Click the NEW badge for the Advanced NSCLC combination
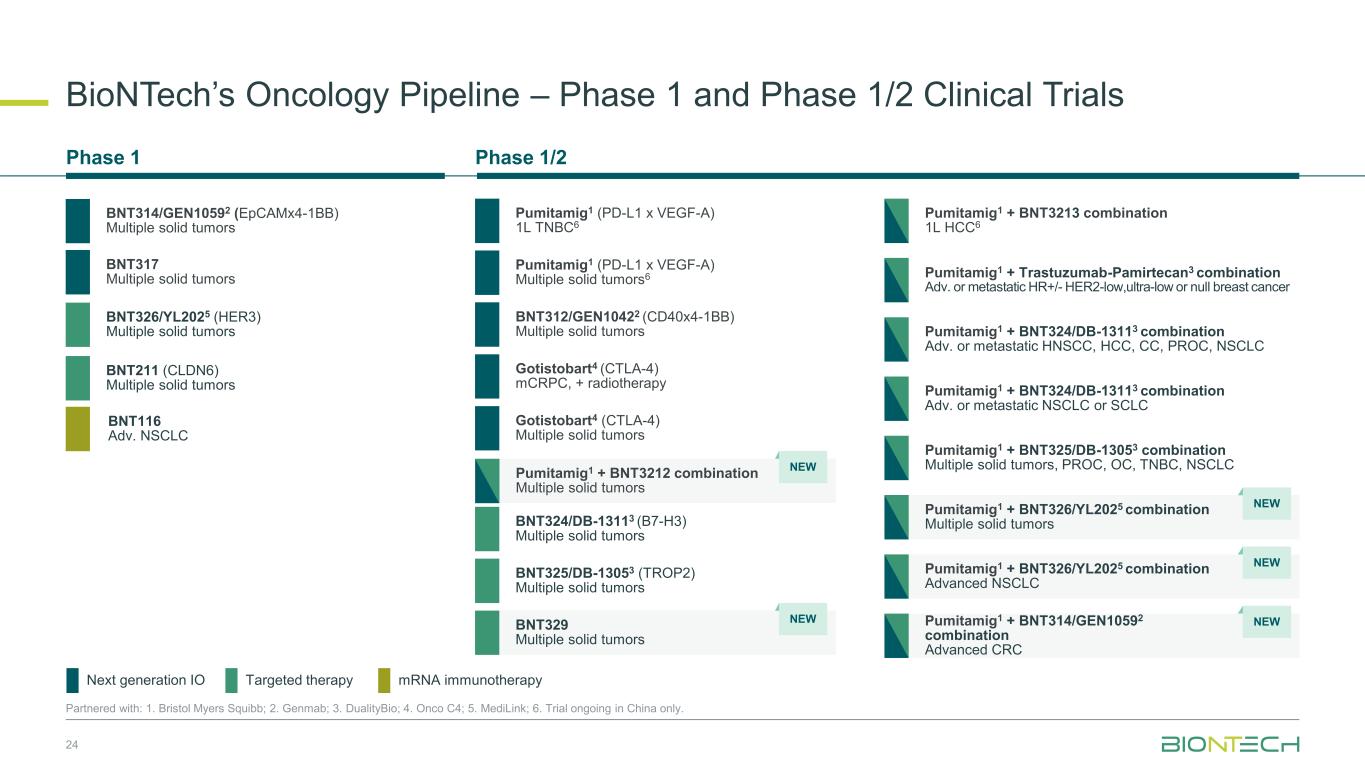 coord(1266,563)
